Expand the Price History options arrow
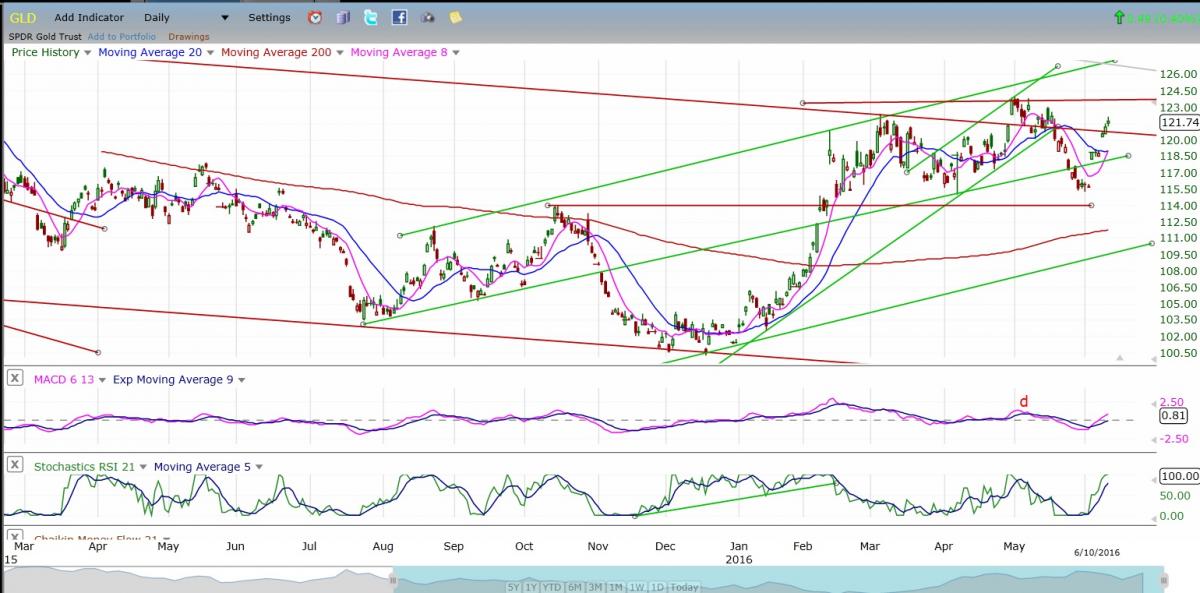 [x=88, y=52]
